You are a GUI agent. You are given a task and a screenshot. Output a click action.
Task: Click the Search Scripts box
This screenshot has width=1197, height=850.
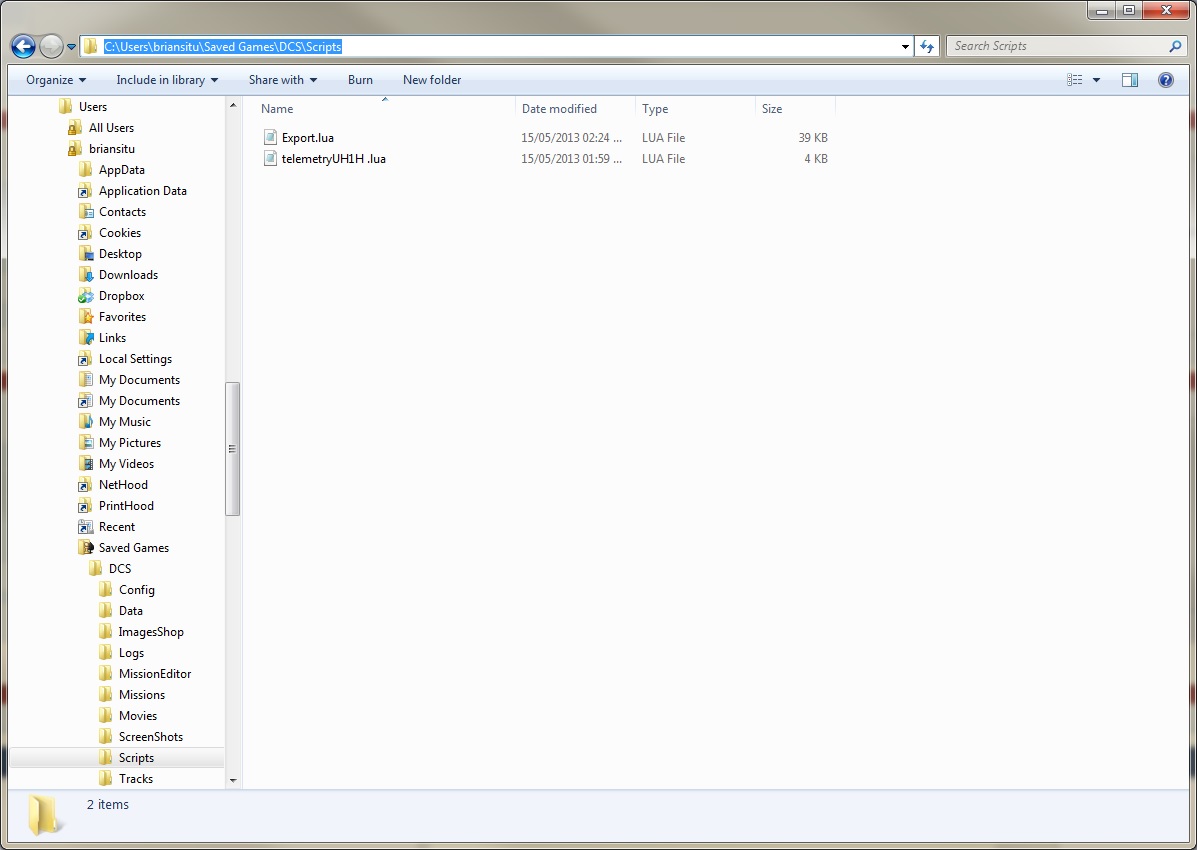point(1066,46)
